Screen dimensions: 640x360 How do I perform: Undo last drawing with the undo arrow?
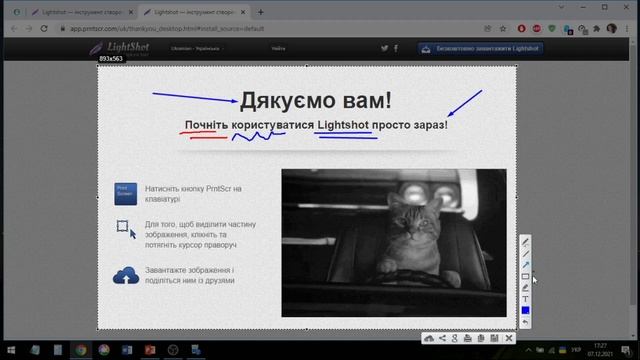[x=525, y=322]
